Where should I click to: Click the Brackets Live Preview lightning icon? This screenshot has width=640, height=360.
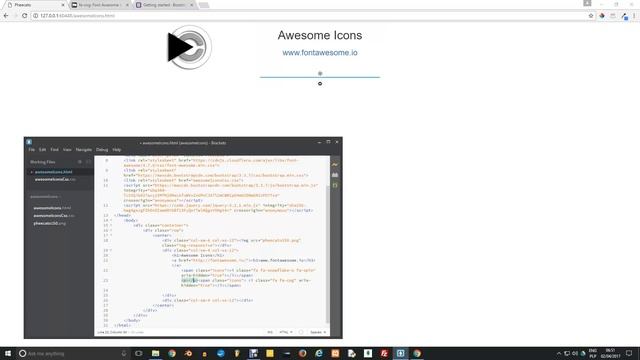[335, 164]
